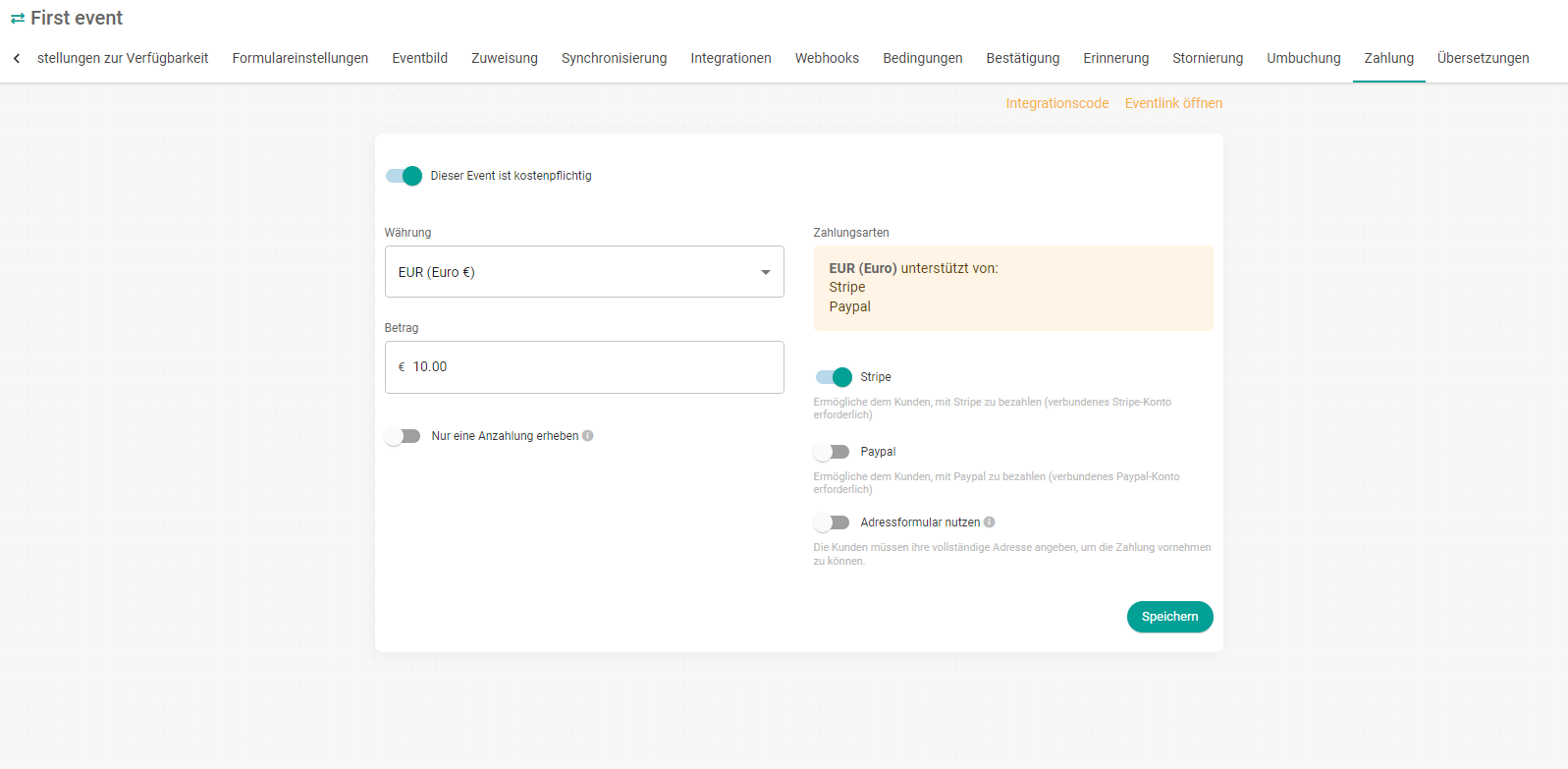Click the Eventlink öffnen link
The image size is (1568, 769).
click(x=1174, y=103)
